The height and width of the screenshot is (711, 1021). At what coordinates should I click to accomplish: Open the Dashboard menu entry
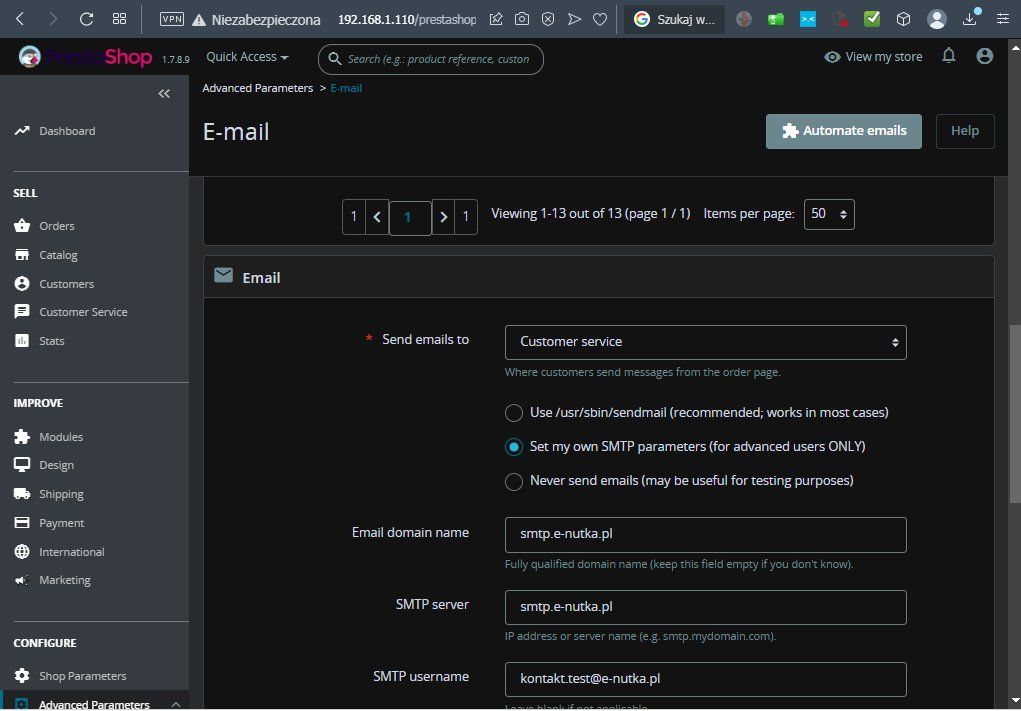[x=67, y=131]
